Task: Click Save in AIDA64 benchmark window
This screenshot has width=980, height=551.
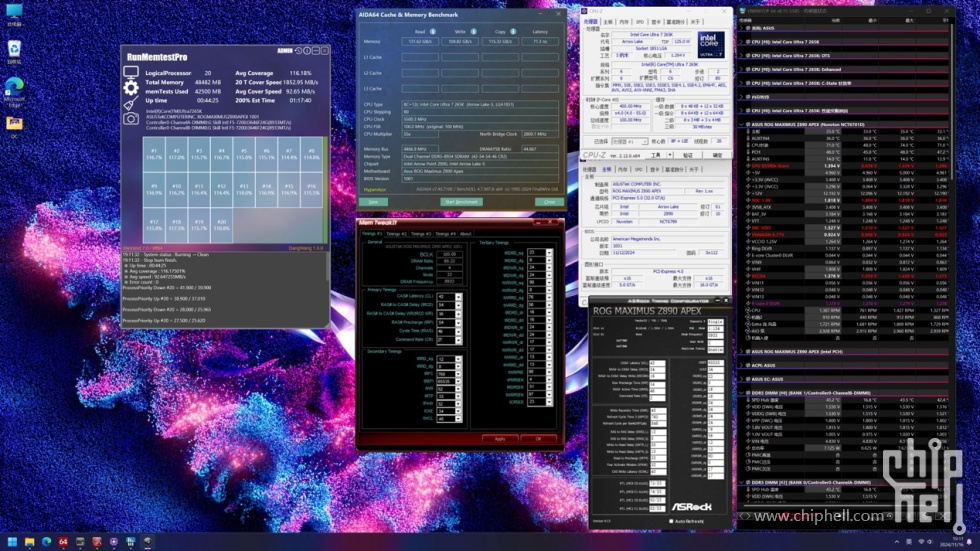Action: 373,202
